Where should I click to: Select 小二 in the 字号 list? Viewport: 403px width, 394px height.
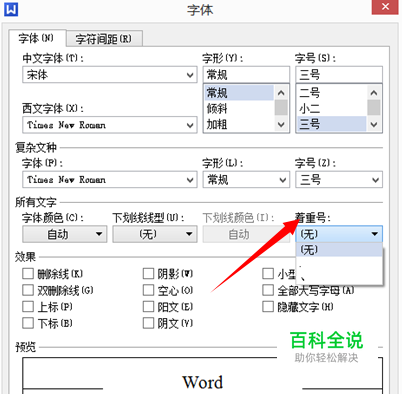pyautogui.click(x=331, y=108)
